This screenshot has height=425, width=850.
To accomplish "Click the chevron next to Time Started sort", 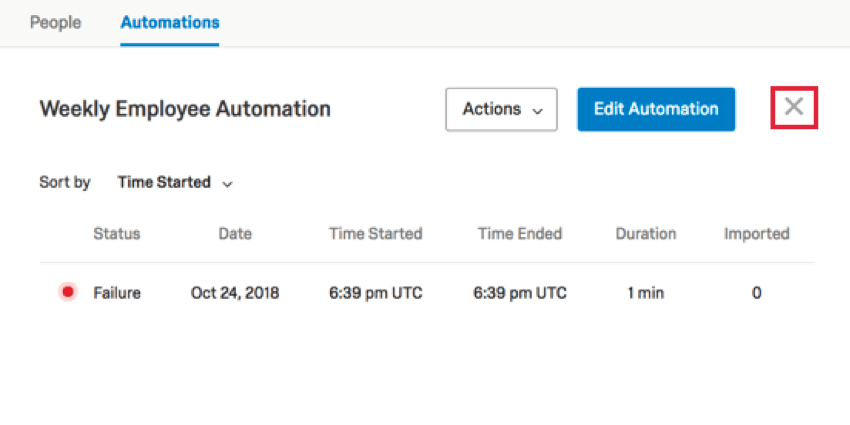I will point(228,184).
